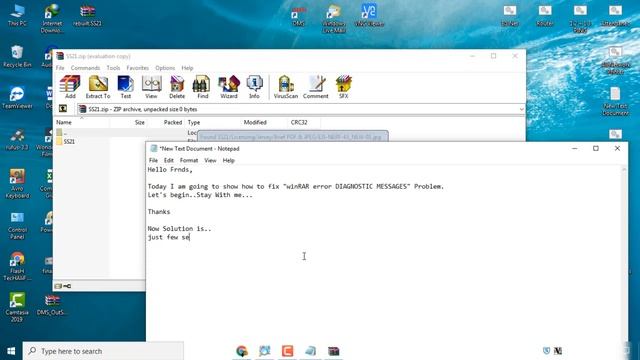Select Windows Live Mail desktop icon
The height and width of the screenshot is (360, 640).
tap(334, 18)
